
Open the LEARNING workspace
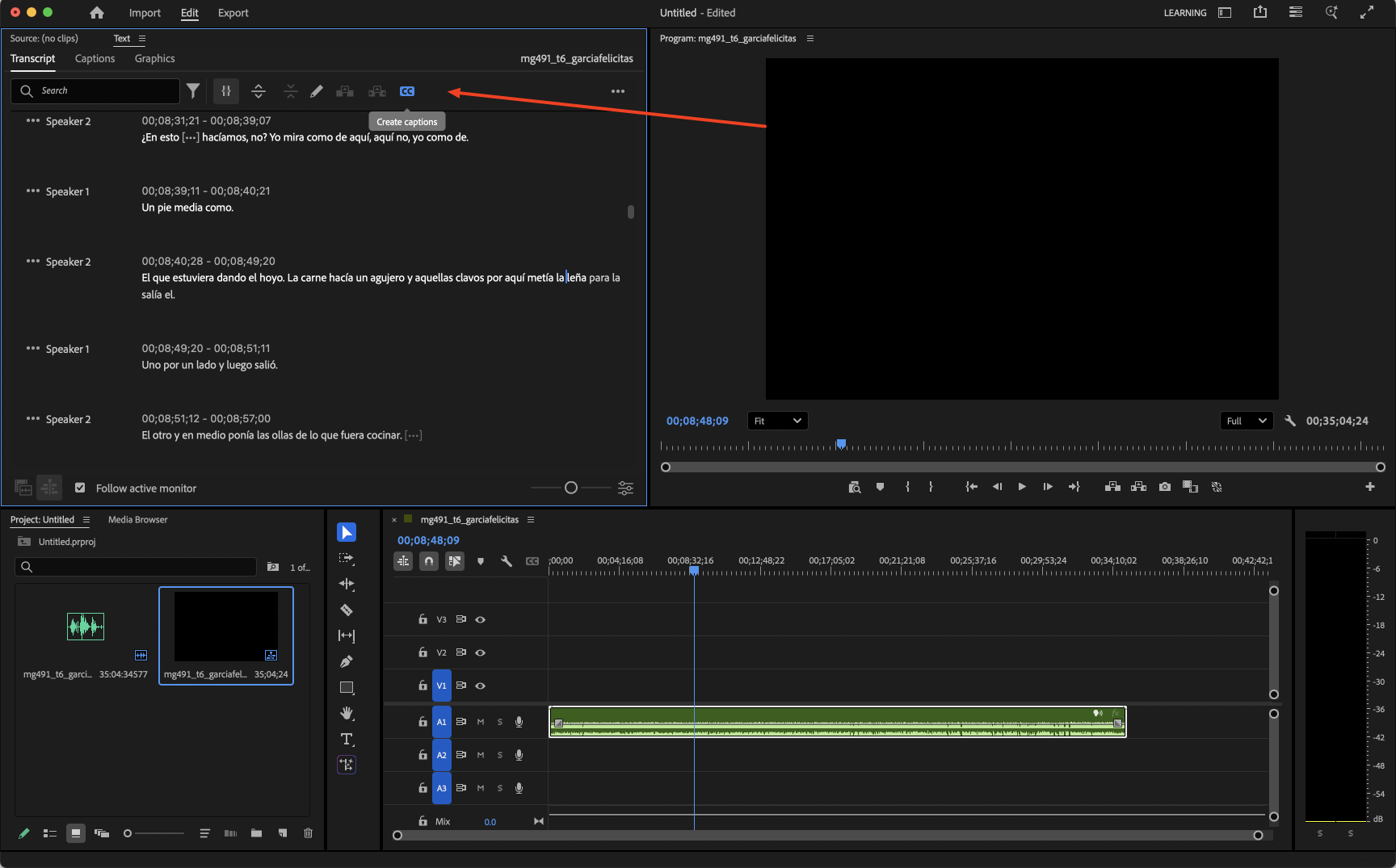(x=1184, y=13)
